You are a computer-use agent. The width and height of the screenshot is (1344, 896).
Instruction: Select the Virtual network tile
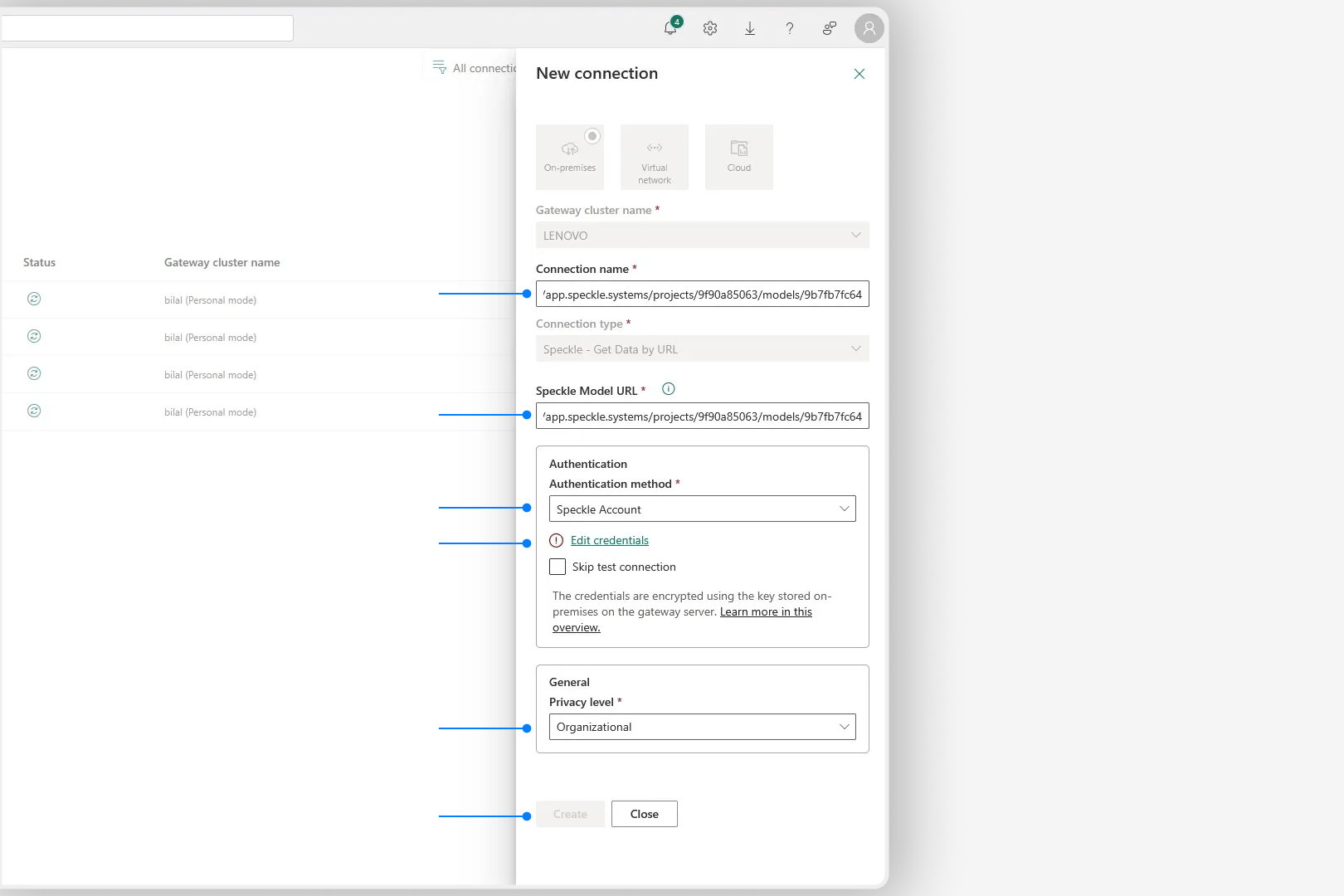click(x=655, y=157)
